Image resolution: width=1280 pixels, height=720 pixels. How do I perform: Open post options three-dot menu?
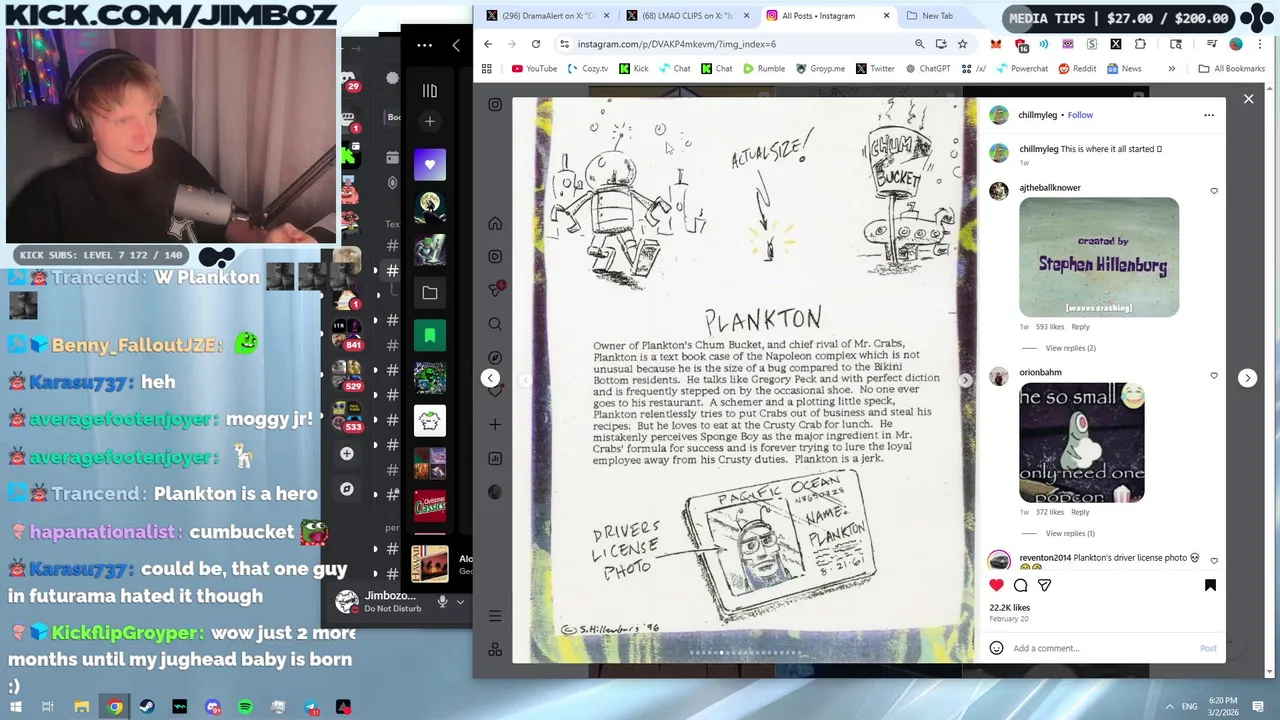pos(1209,115)
